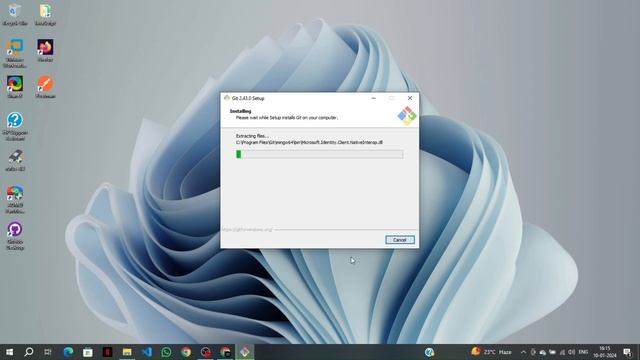Launch Google Chrome from taskbar
640x360 pixels.
[x=186, y=352]
